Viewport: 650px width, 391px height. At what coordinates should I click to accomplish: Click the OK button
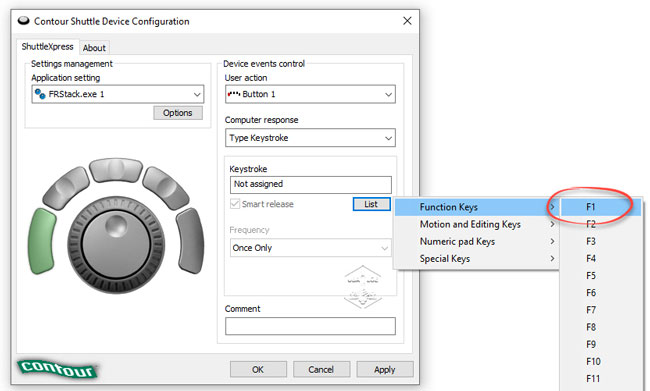258,369
